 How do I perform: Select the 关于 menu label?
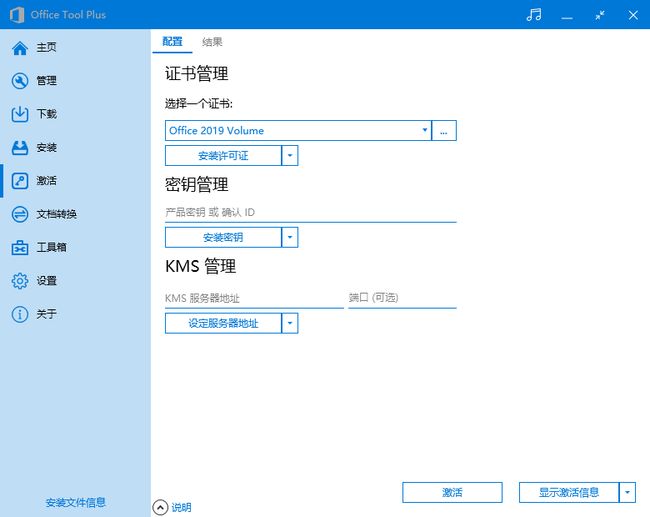[x=46, y=314]
